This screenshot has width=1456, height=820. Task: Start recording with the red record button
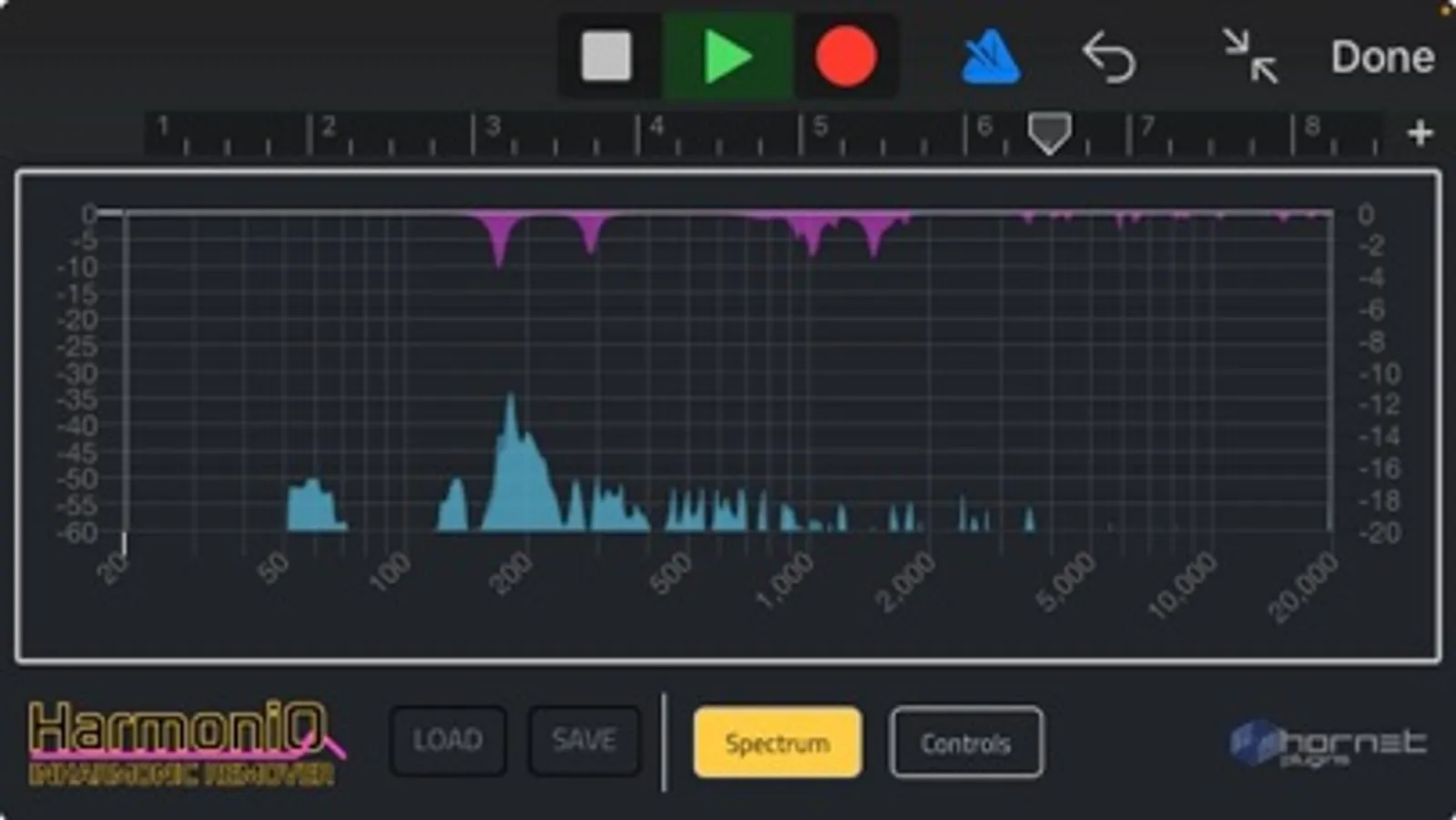point(845,56)
